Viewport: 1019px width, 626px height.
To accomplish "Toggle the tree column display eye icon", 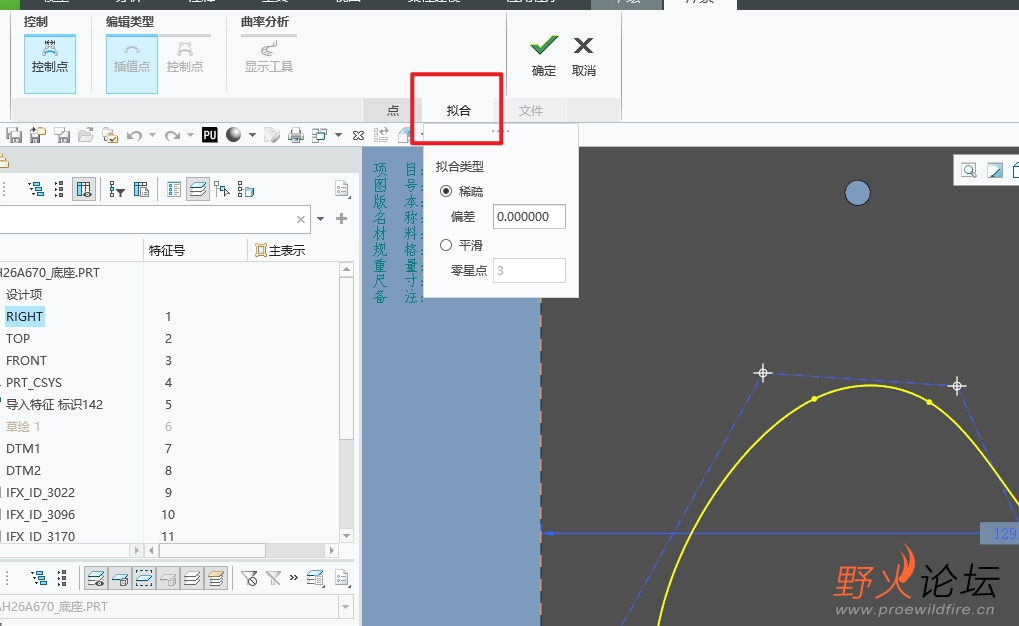I will pyautogui.click(x=84, y=189).
